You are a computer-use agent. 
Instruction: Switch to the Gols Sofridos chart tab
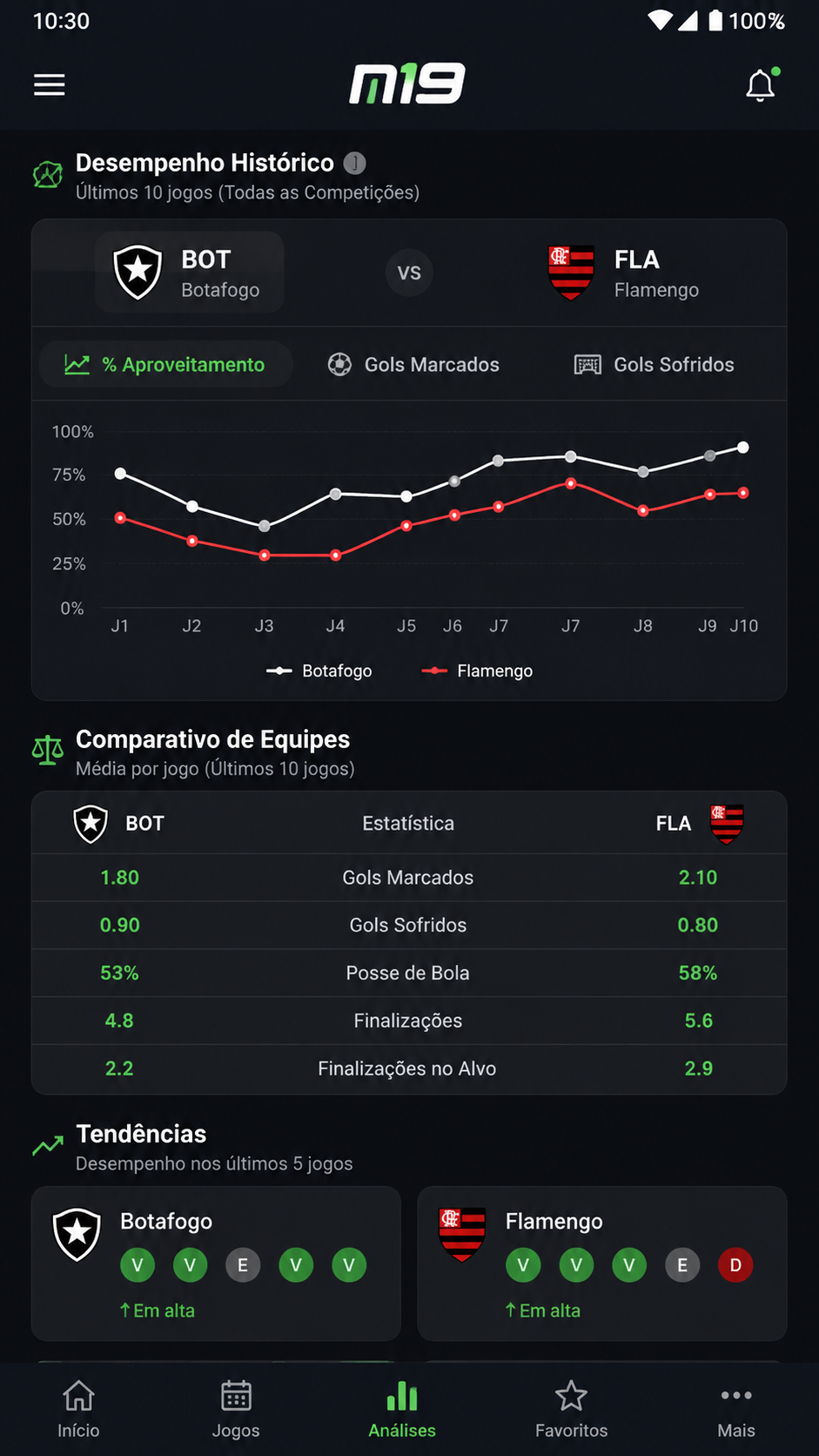(x=654, y=365)
